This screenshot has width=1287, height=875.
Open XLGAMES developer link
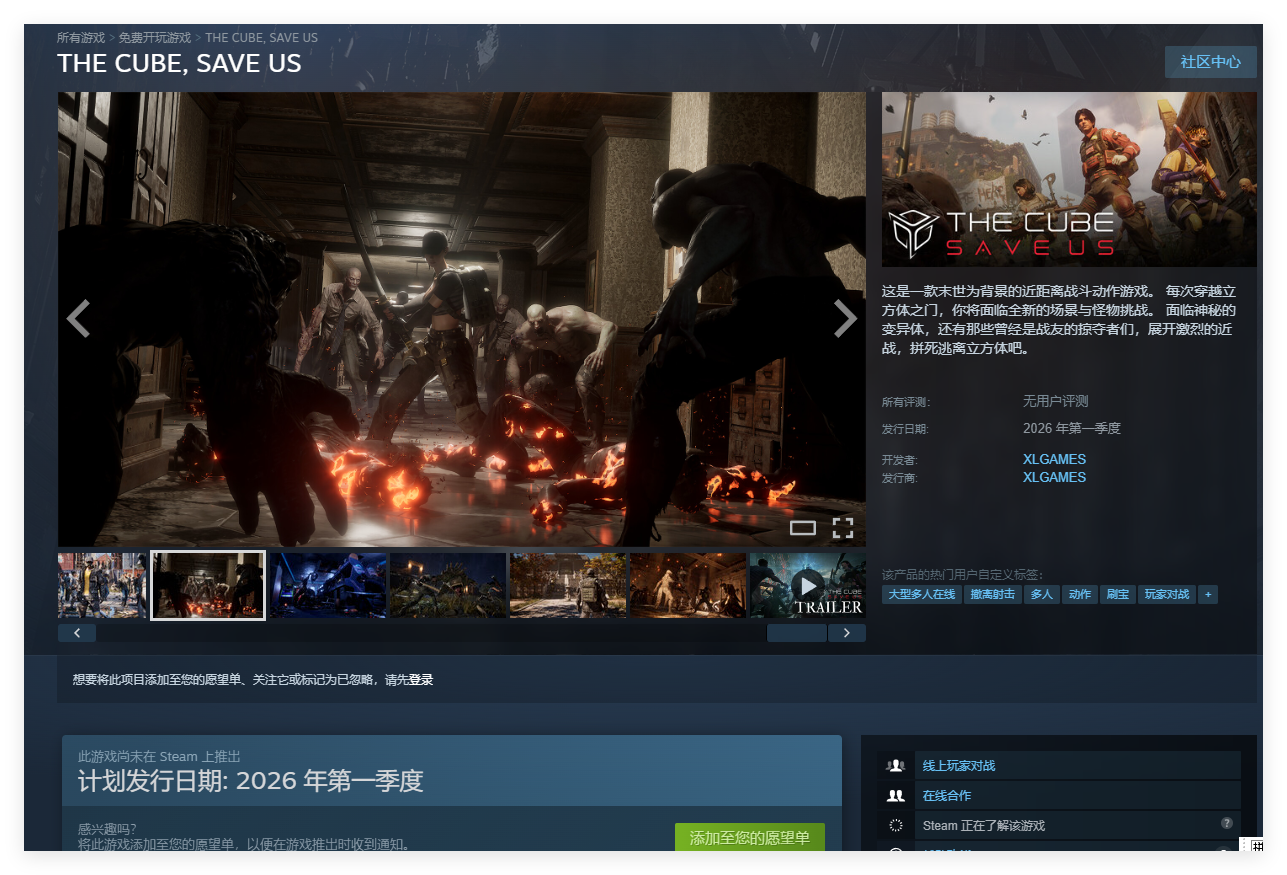(1054, 459)
